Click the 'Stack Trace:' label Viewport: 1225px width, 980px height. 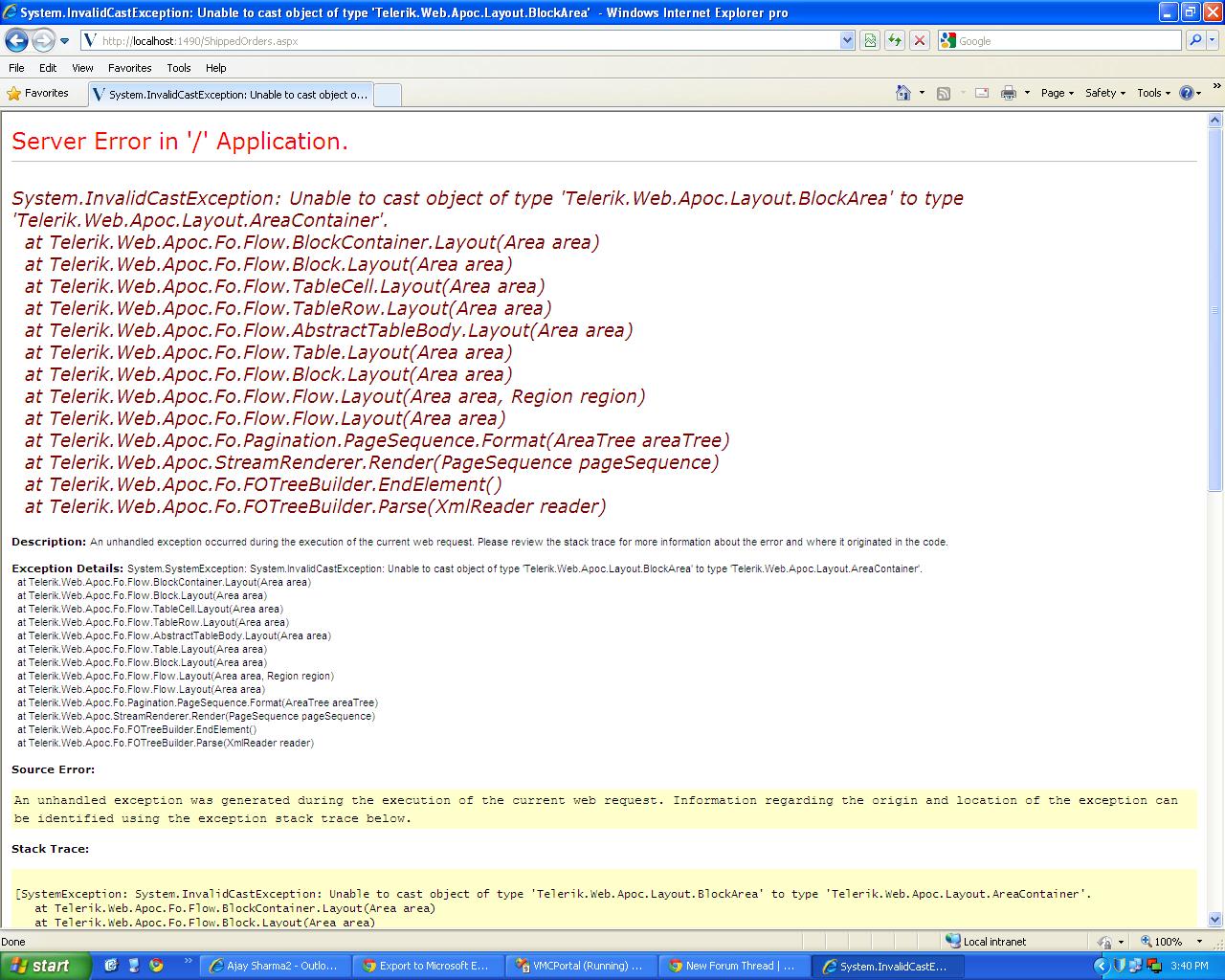(x=50, y=849)
